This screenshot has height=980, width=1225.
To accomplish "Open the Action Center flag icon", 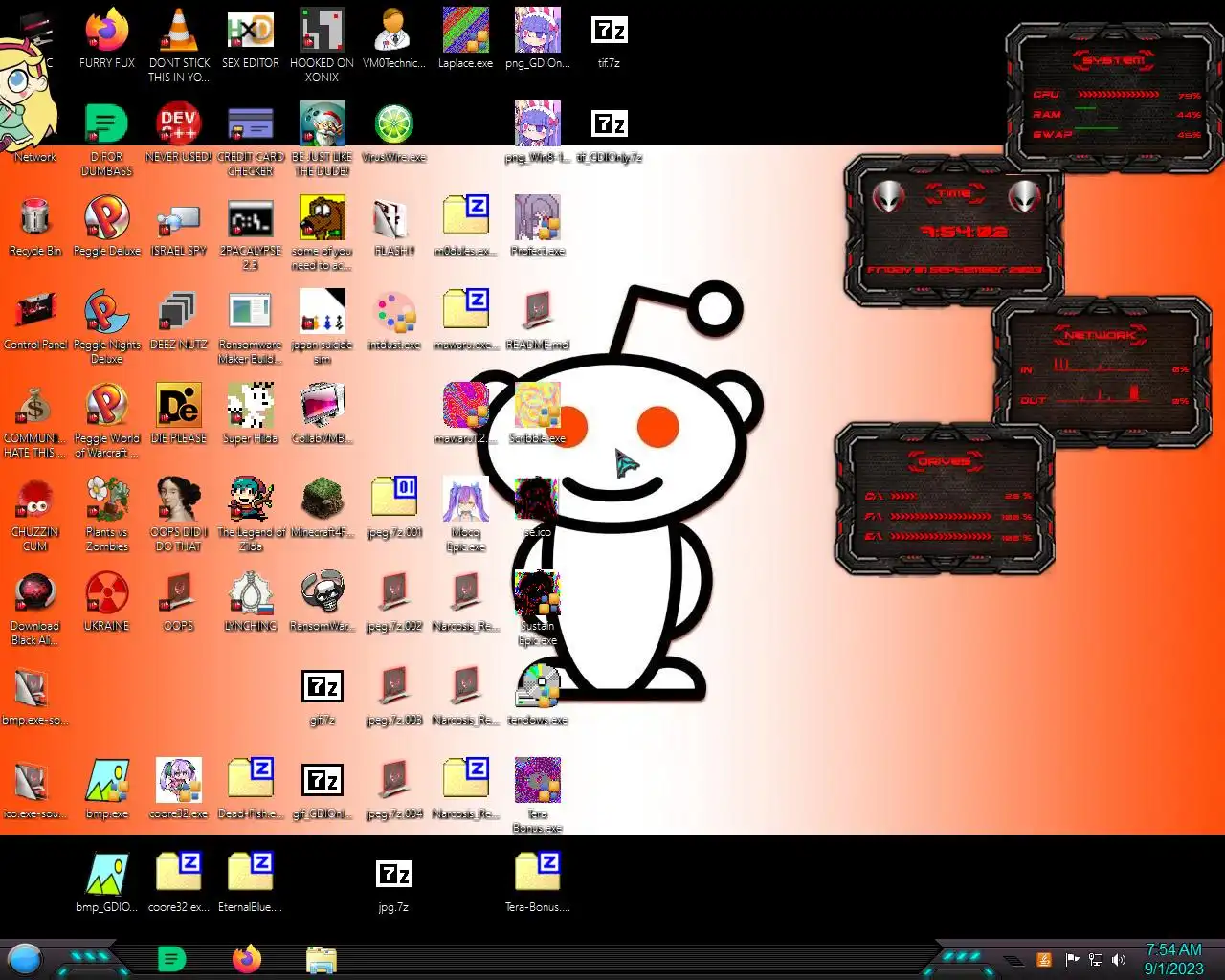I will tap(1072, 960).
